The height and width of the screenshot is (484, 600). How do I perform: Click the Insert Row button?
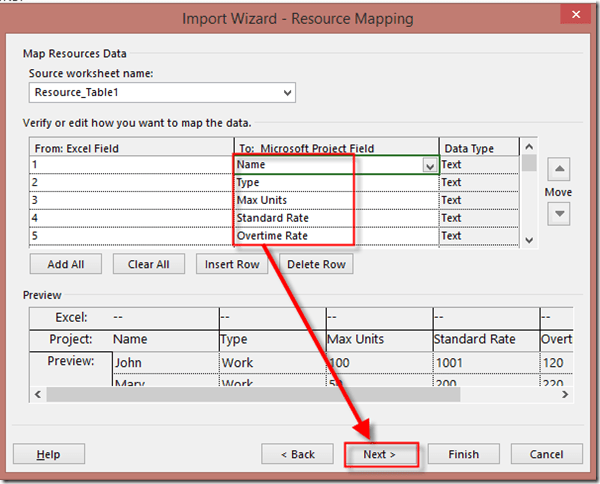tap(232, 265)
